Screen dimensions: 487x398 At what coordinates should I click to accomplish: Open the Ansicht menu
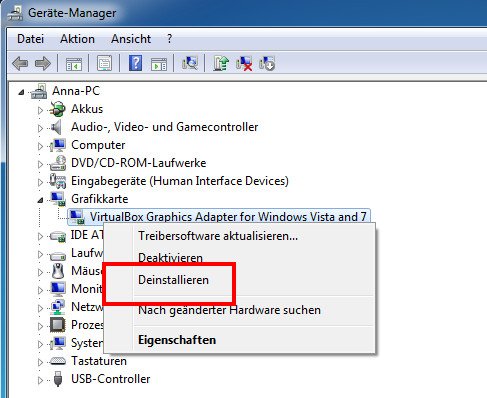click(131, 39)
